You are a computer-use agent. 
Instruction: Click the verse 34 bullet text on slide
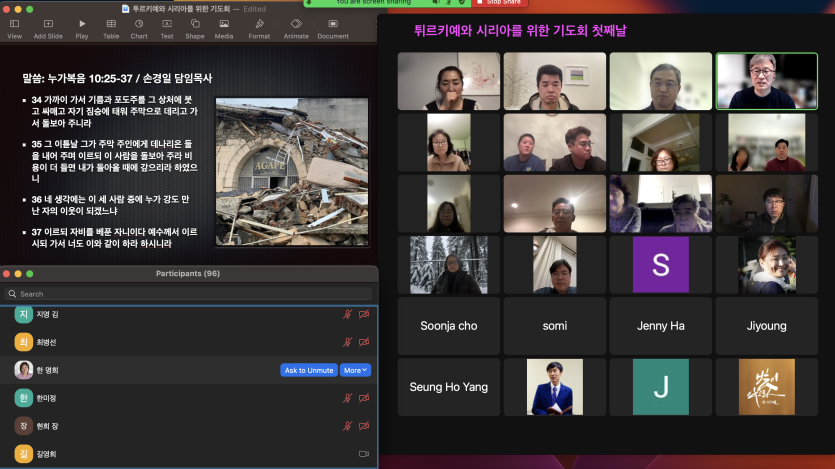(x=114, y=111)
